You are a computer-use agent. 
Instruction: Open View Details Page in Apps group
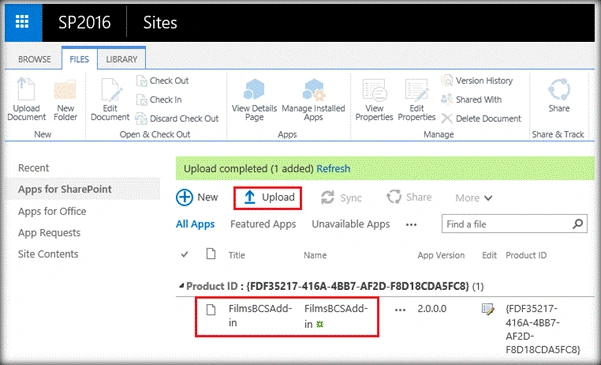pos(254,100)
